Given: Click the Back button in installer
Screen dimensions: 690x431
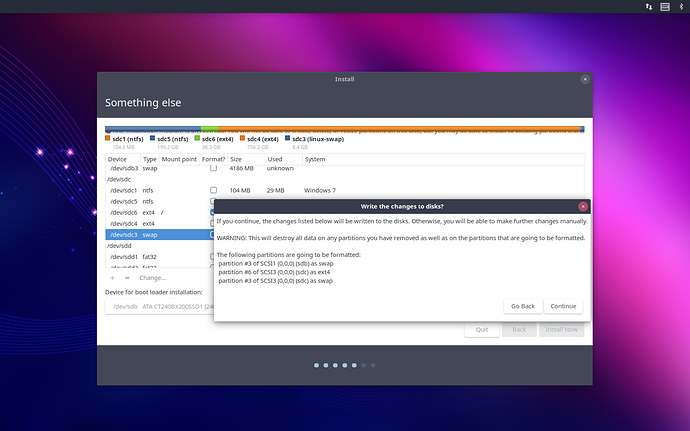Looking at the screenshot, I should click(519, 329).
